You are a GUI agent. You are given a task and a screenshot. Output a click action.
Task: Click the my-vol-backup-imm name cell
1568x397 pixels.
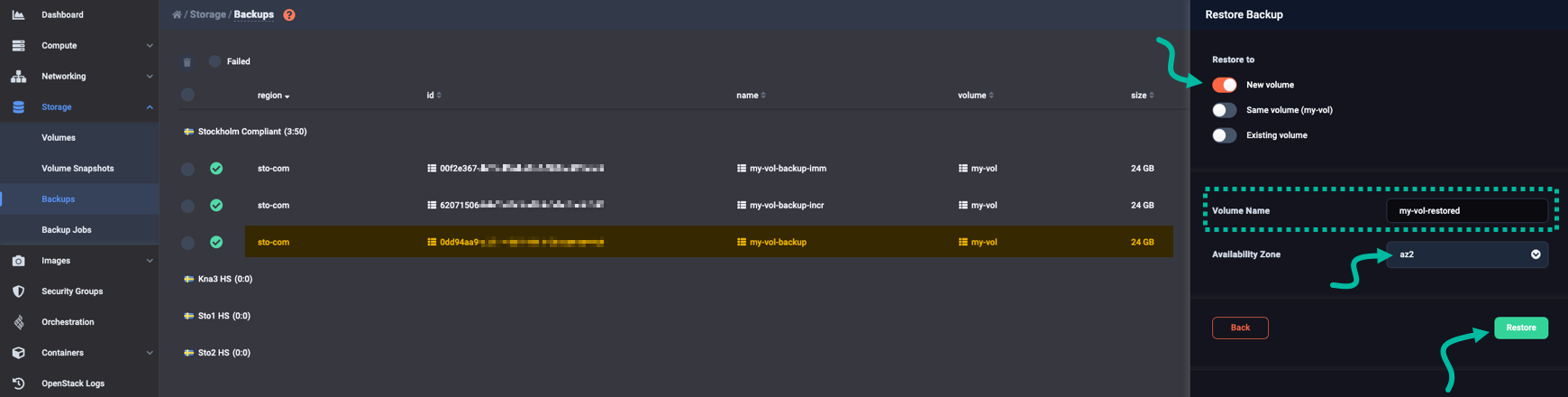click(x=781, y=169)
